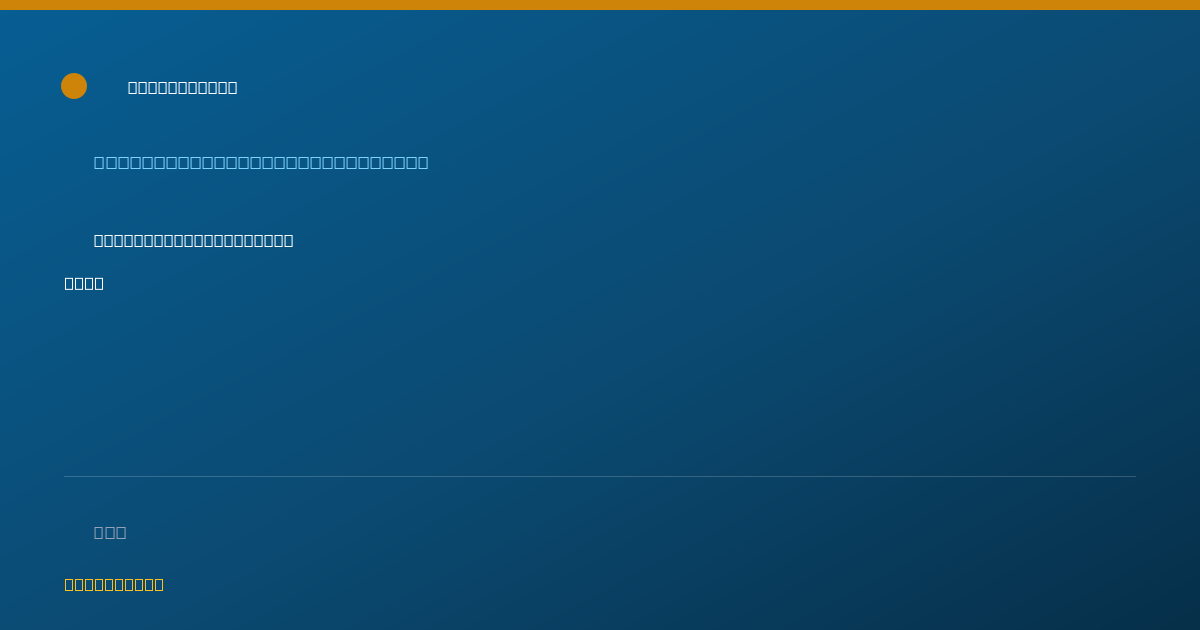Click the start of the yellow footer text
1200x630 pixels.
(69, 584)
